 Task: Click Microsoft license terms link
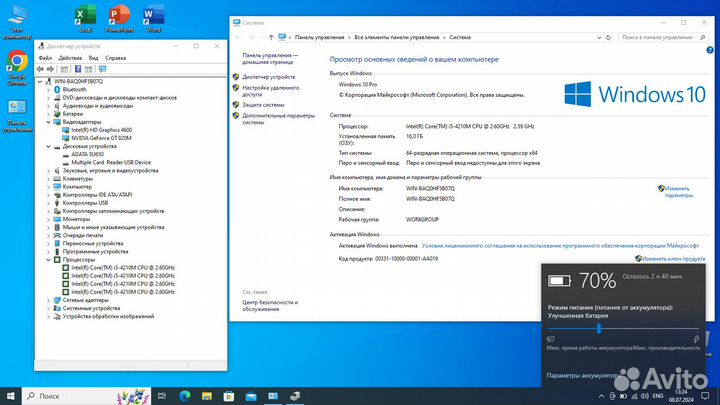(560, 246)
